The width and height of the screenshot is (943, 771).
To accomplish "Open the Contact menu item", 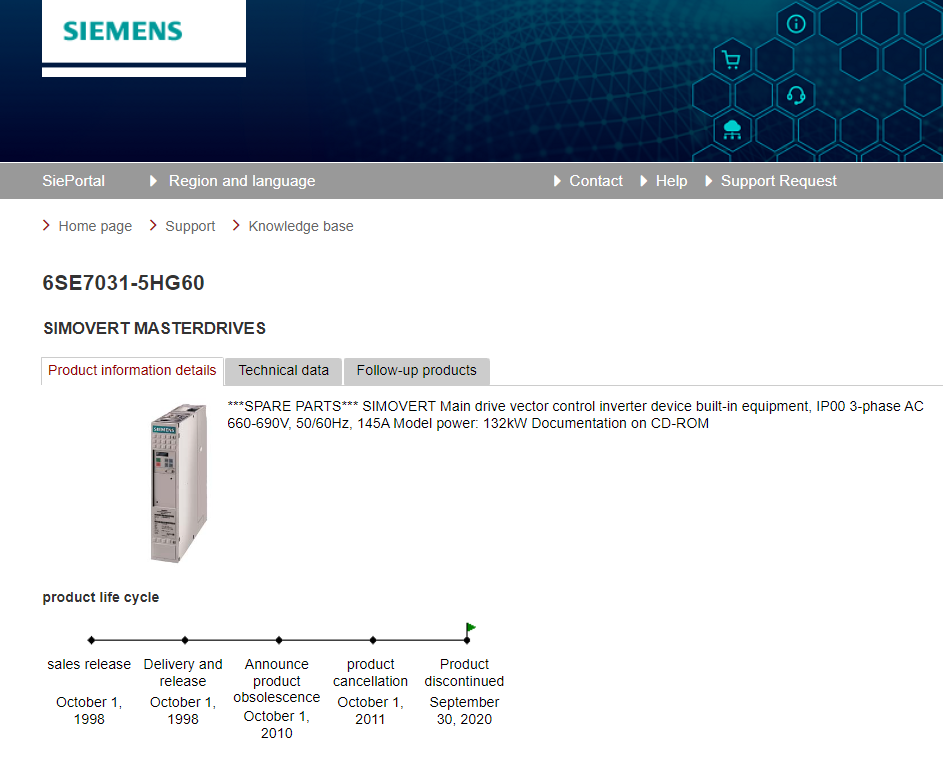I will [595, 181].
